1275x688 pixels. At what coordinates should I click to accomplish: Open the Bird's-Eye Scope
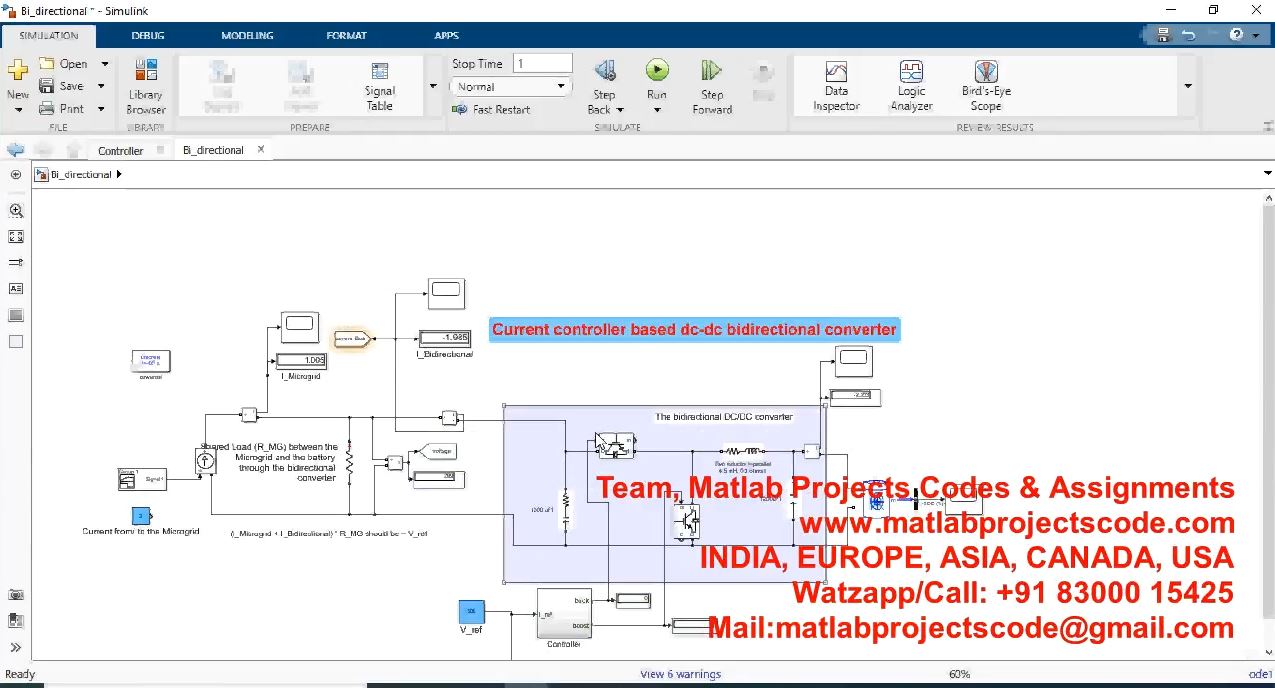986,85
